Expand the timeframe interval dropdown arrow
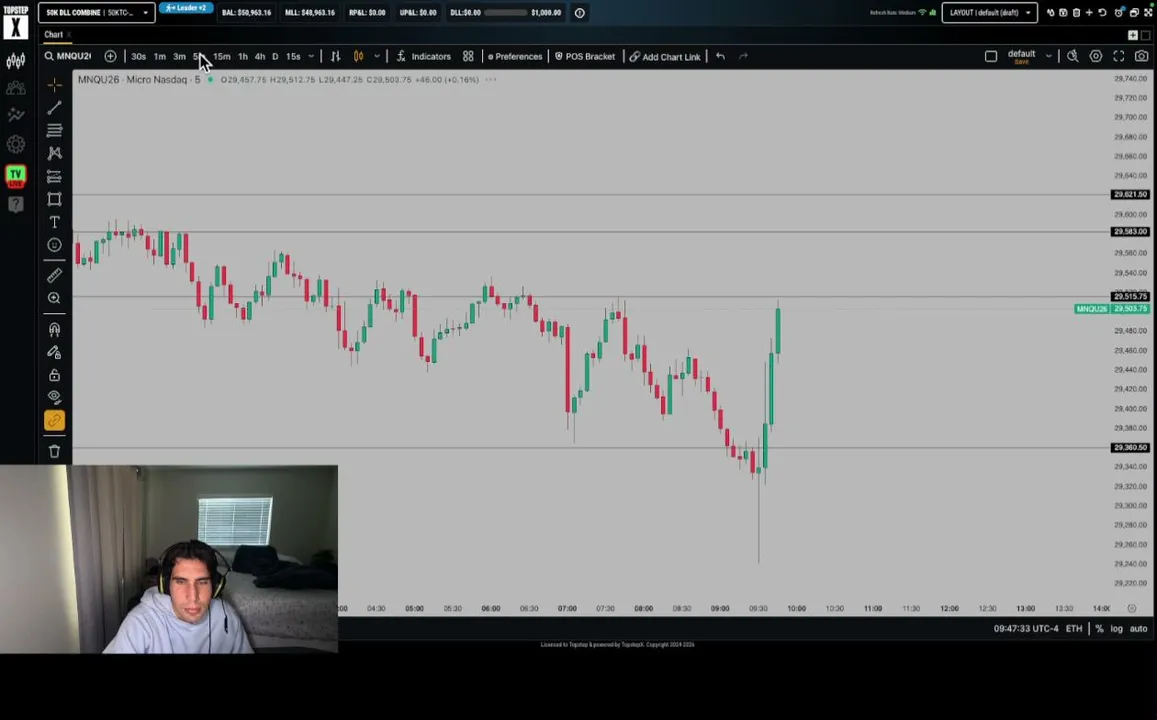 click(311, 57)
